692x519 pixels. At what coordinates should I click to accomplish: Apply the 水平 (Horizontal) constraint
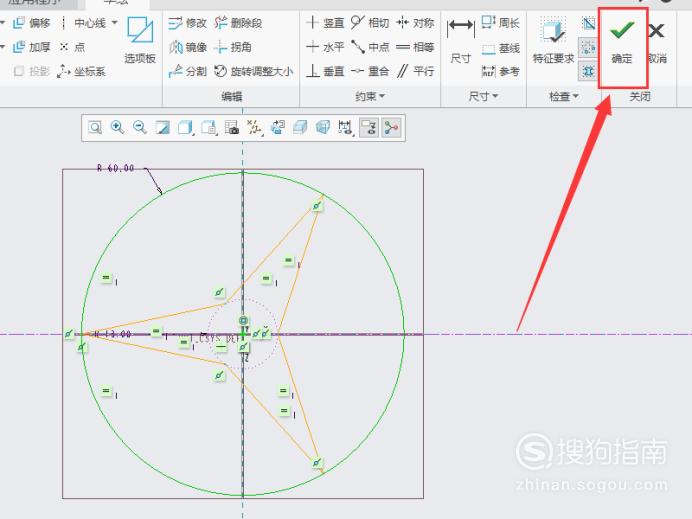click(325, 47)
